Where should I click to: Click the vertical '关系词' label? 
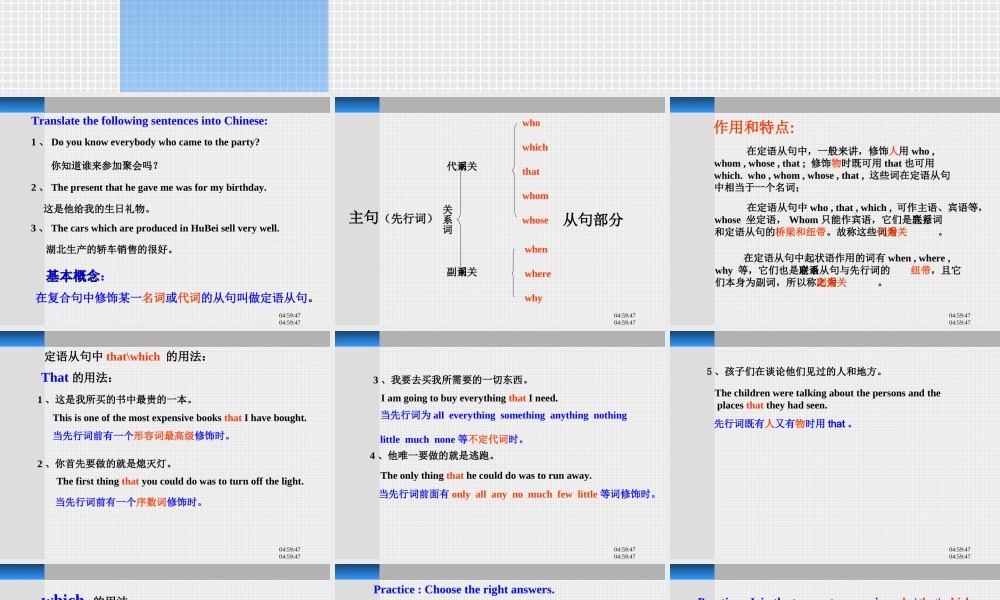tap(448, 219)
